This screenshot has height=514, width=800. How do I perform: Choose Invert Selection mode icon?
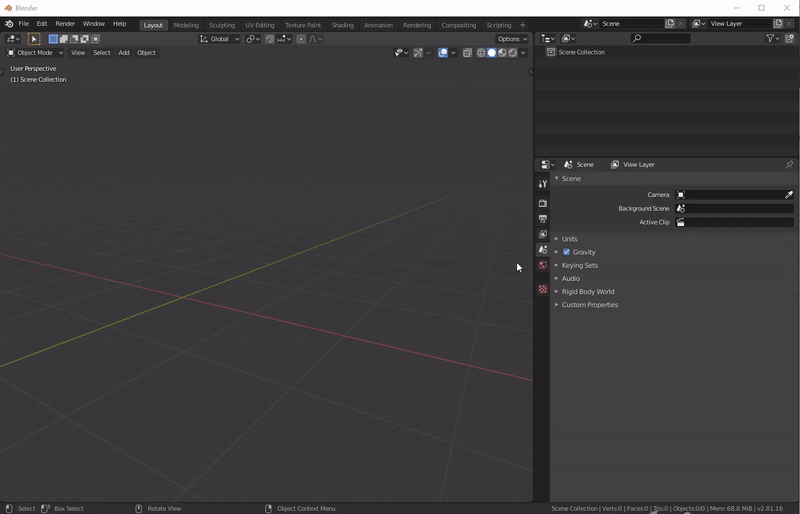85,39
